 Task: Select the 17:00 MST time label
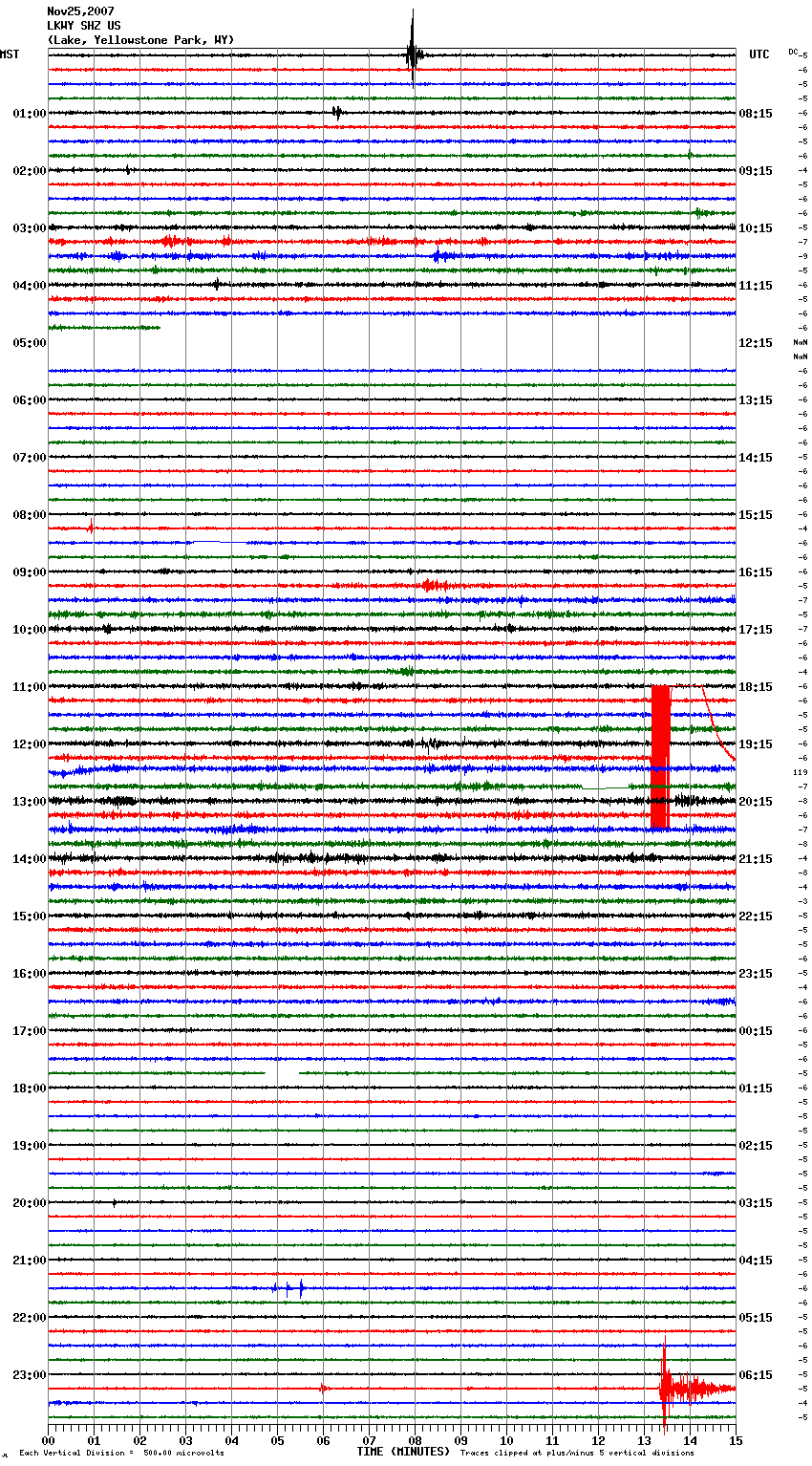[x=30, y=1031]
